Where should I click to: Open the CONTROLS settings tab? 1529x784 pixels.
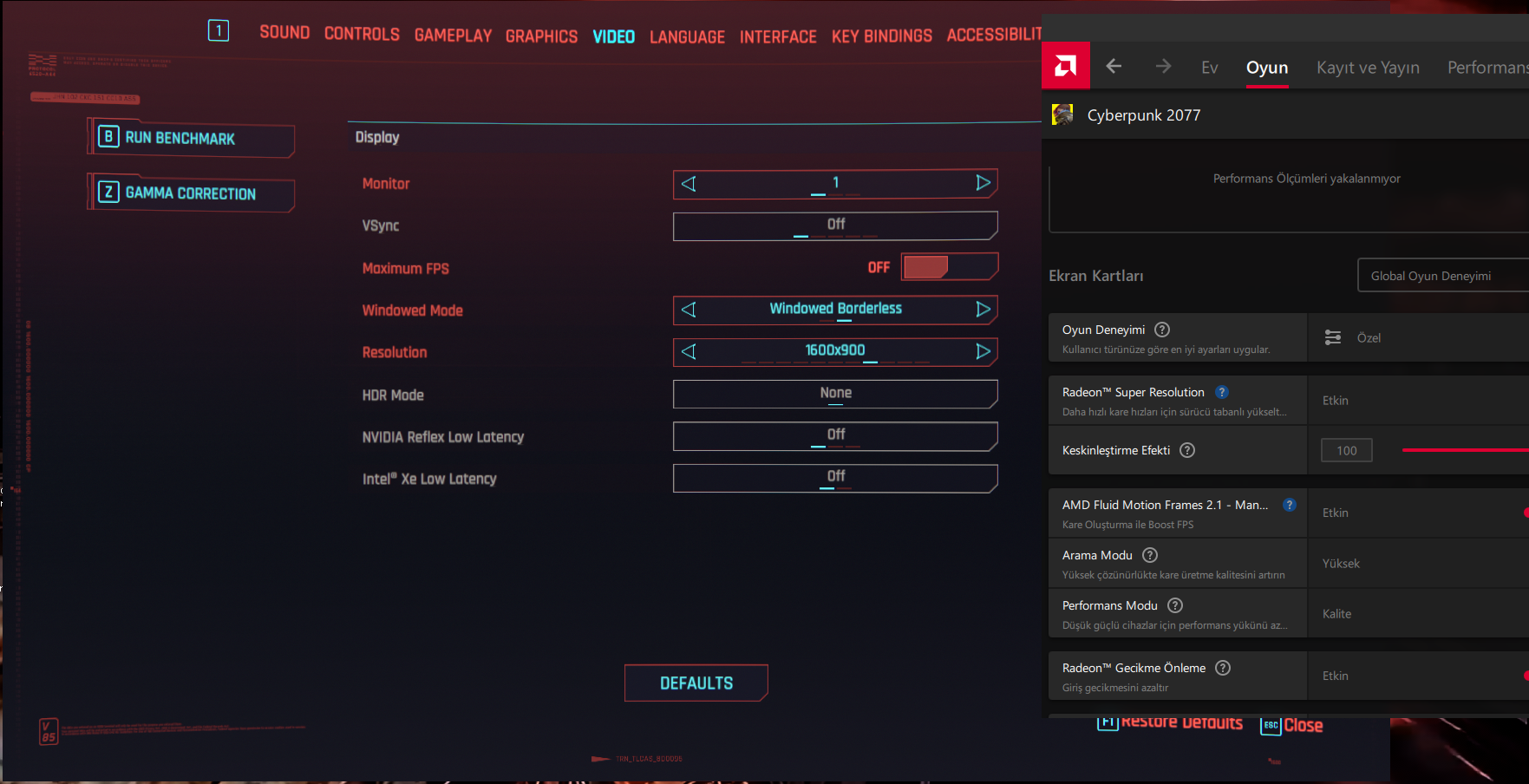[x=362, y=34]
